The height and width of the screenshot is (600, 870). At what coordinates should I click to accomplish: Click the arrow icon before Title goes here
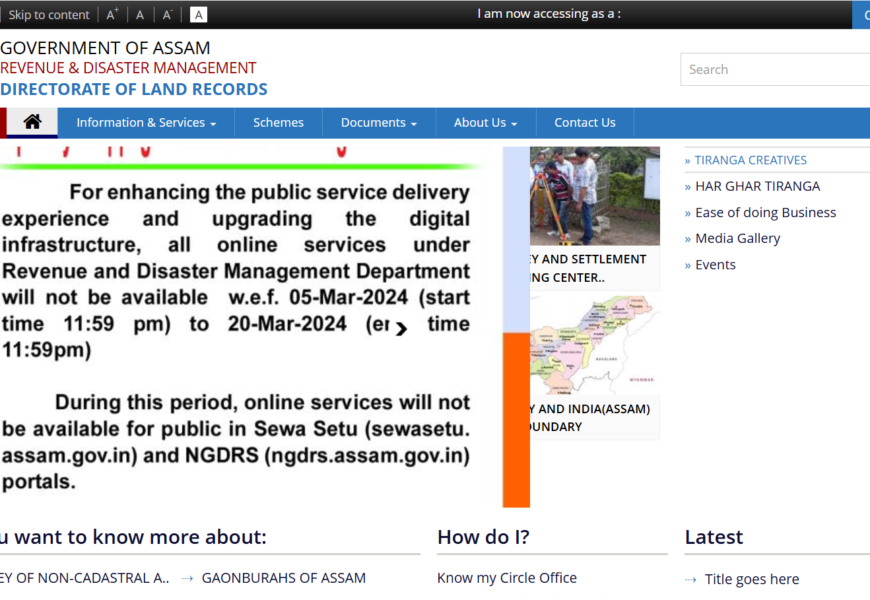[x=691, y=579]
